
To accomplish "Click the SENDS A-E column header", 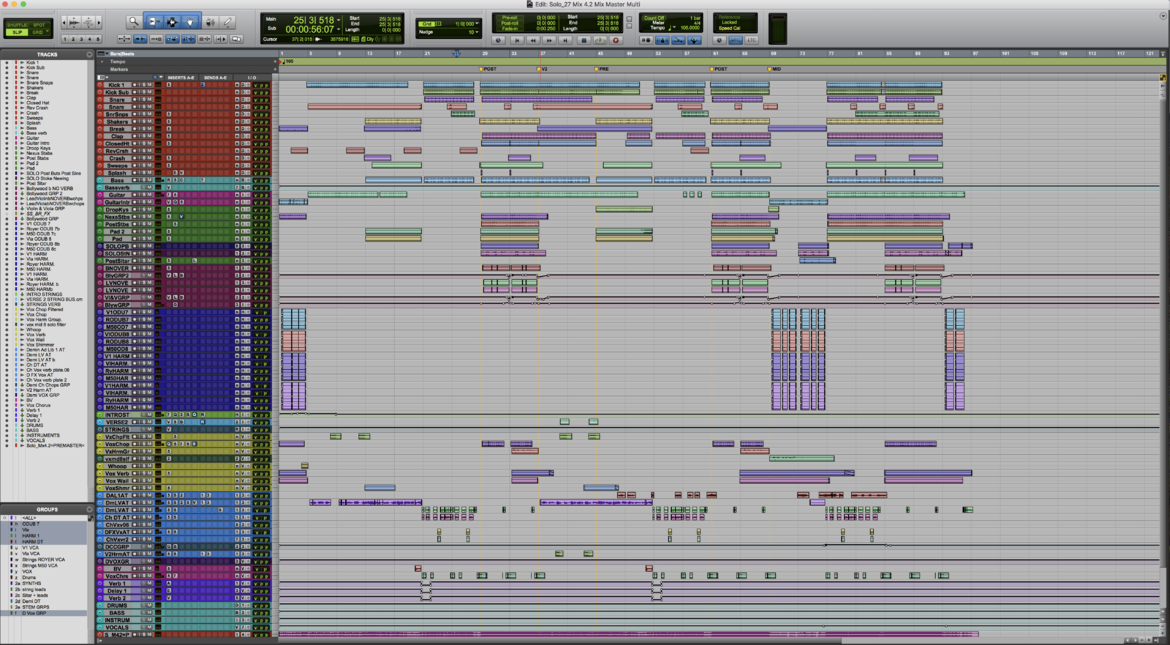I will point(216,78).
